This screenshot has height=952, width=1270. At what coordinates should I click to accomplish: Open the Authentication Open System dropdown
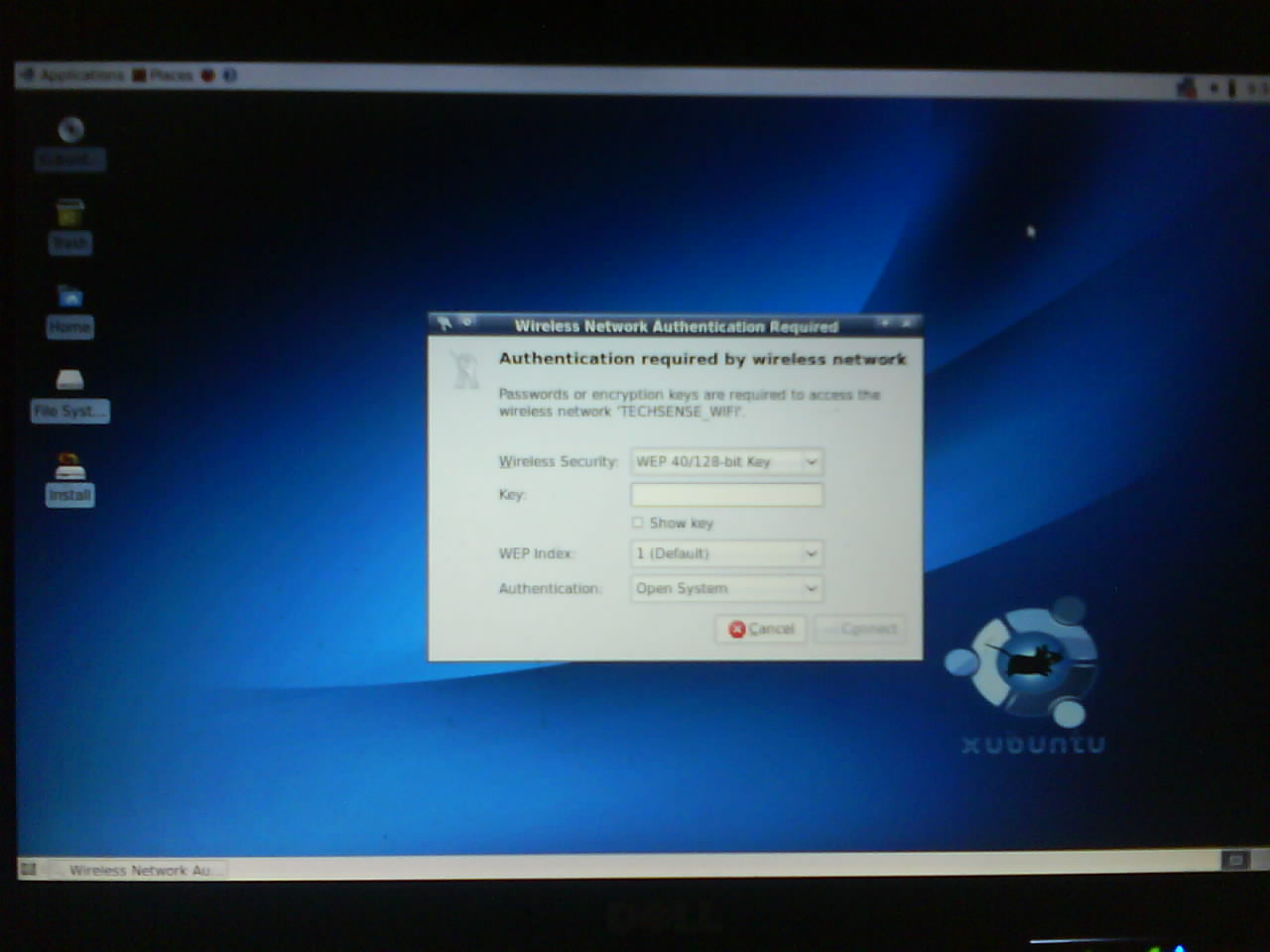click(x=726, y=589)
